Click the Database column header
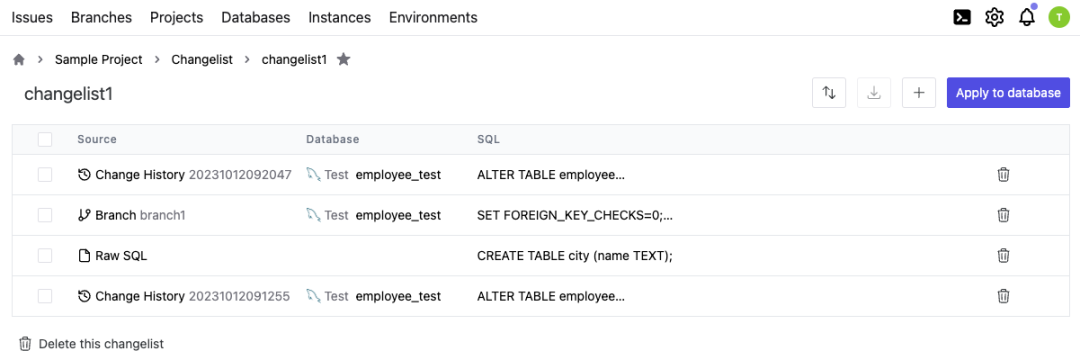The image size is (1080, 360). point(333,139)
